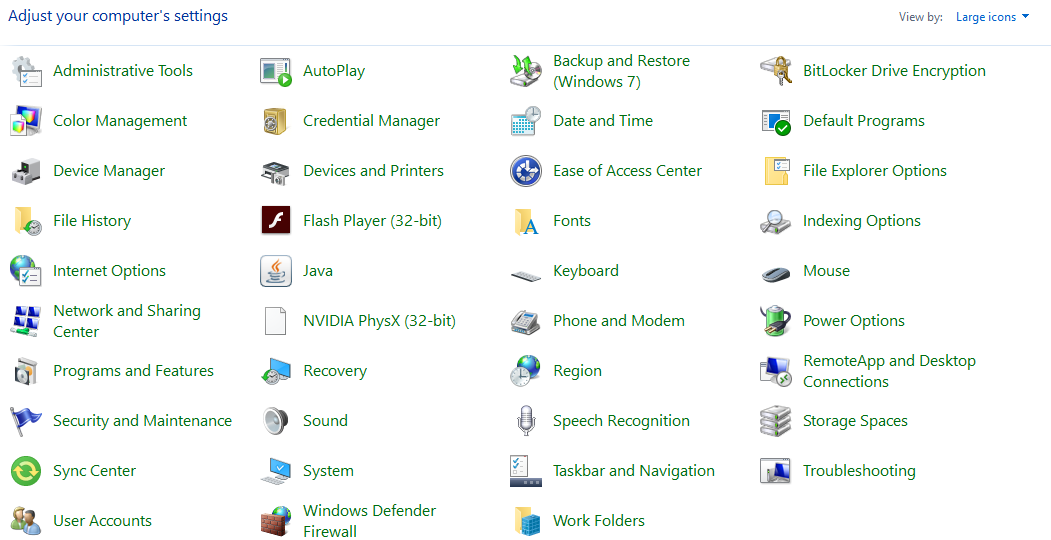Click the Mouse icon
Image resolution: width=1051 pixels, height=540 pixels.
point(776,273)
